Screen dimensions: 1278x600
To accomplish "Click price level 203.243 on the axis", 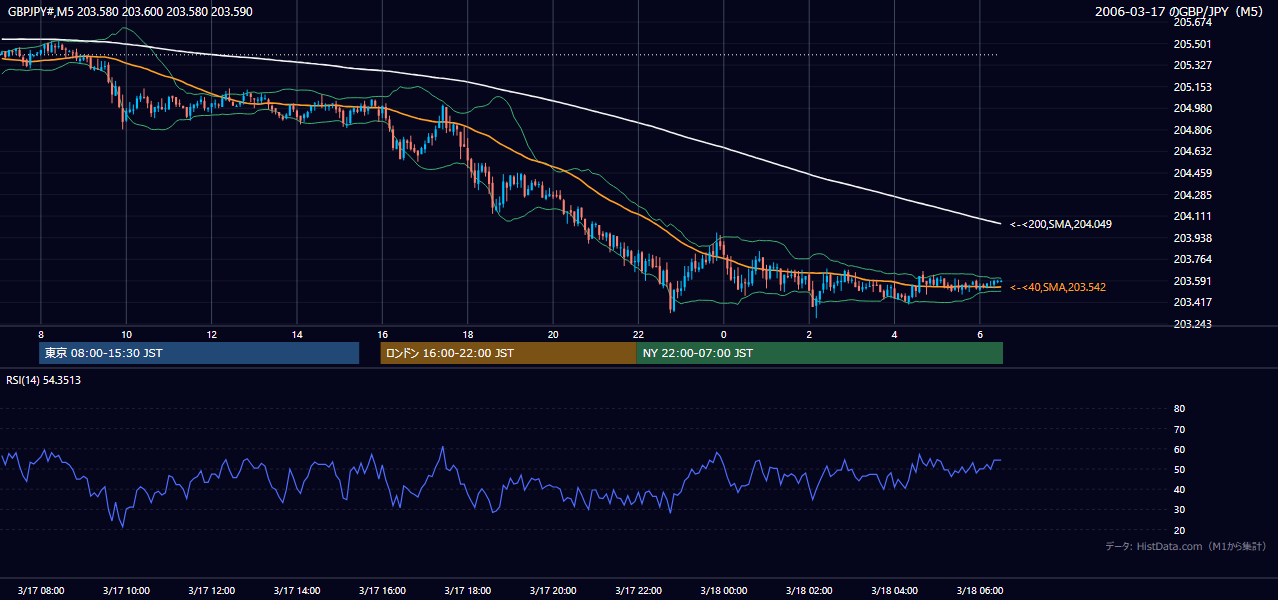I will tap(1192, 324).
